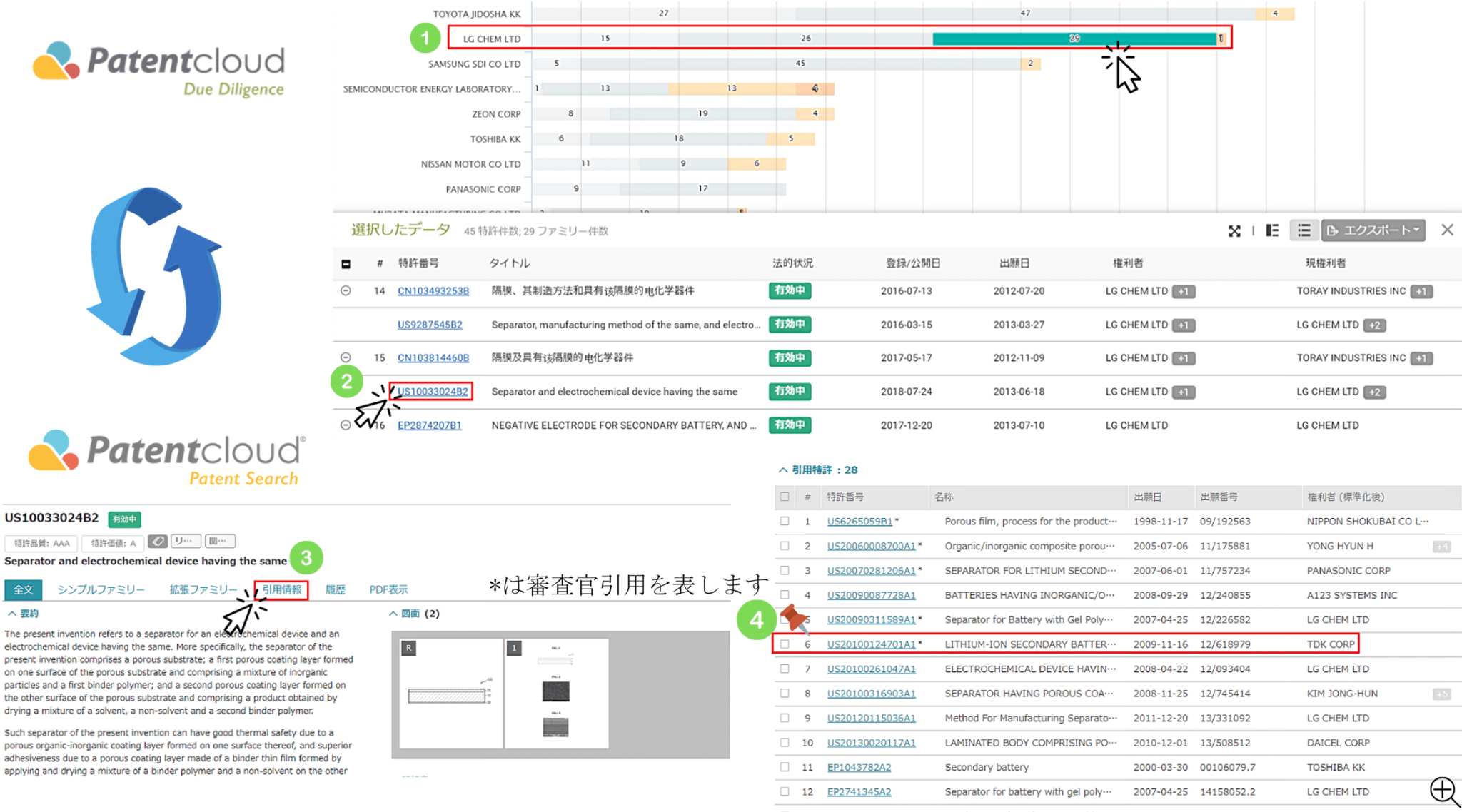Screen dimensions: 1462x812
Task: Open the 履歴 tab
Action: (x=336, y=589)
